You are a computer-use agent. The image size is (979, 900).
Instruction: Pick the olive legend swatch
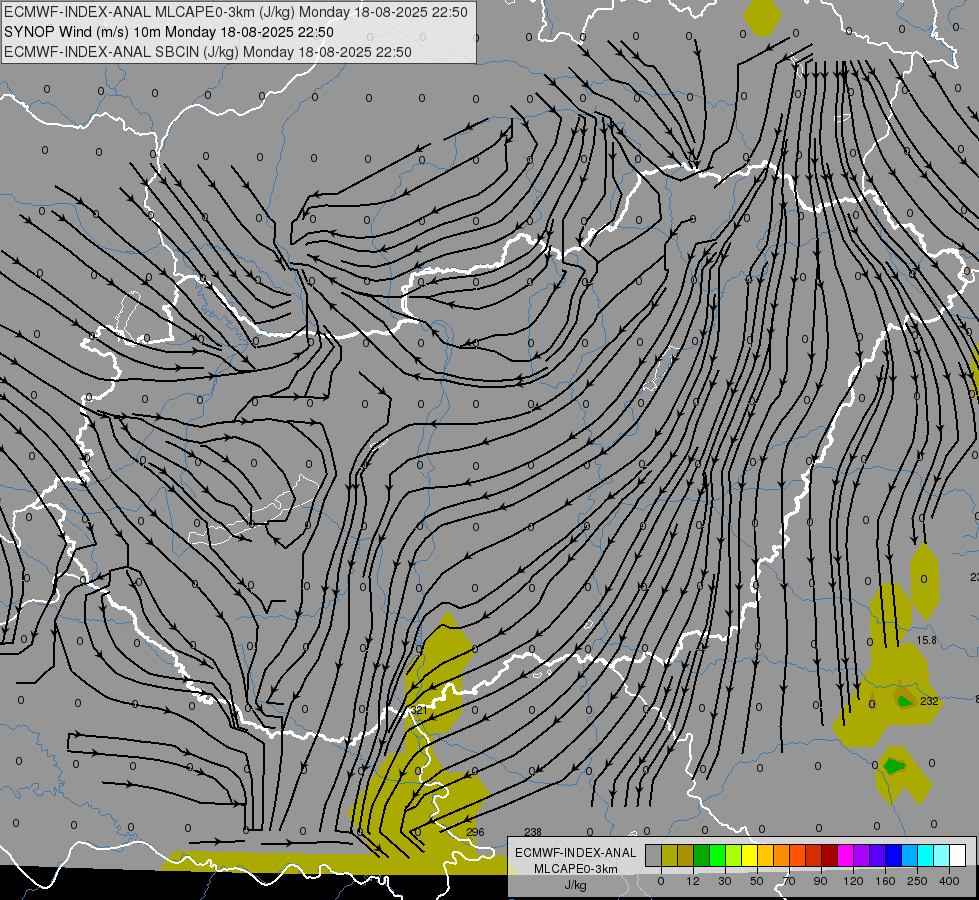click(669, 855)
